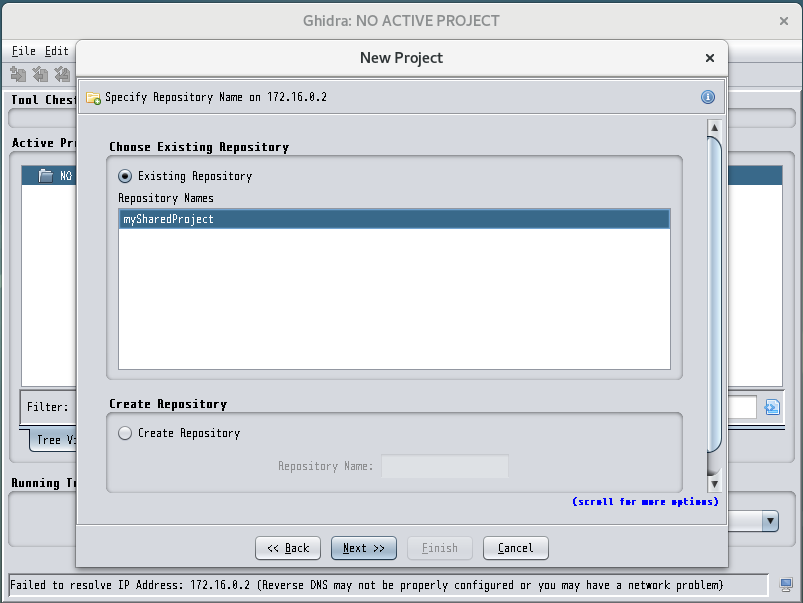Open the File menu

pos(24,51)
